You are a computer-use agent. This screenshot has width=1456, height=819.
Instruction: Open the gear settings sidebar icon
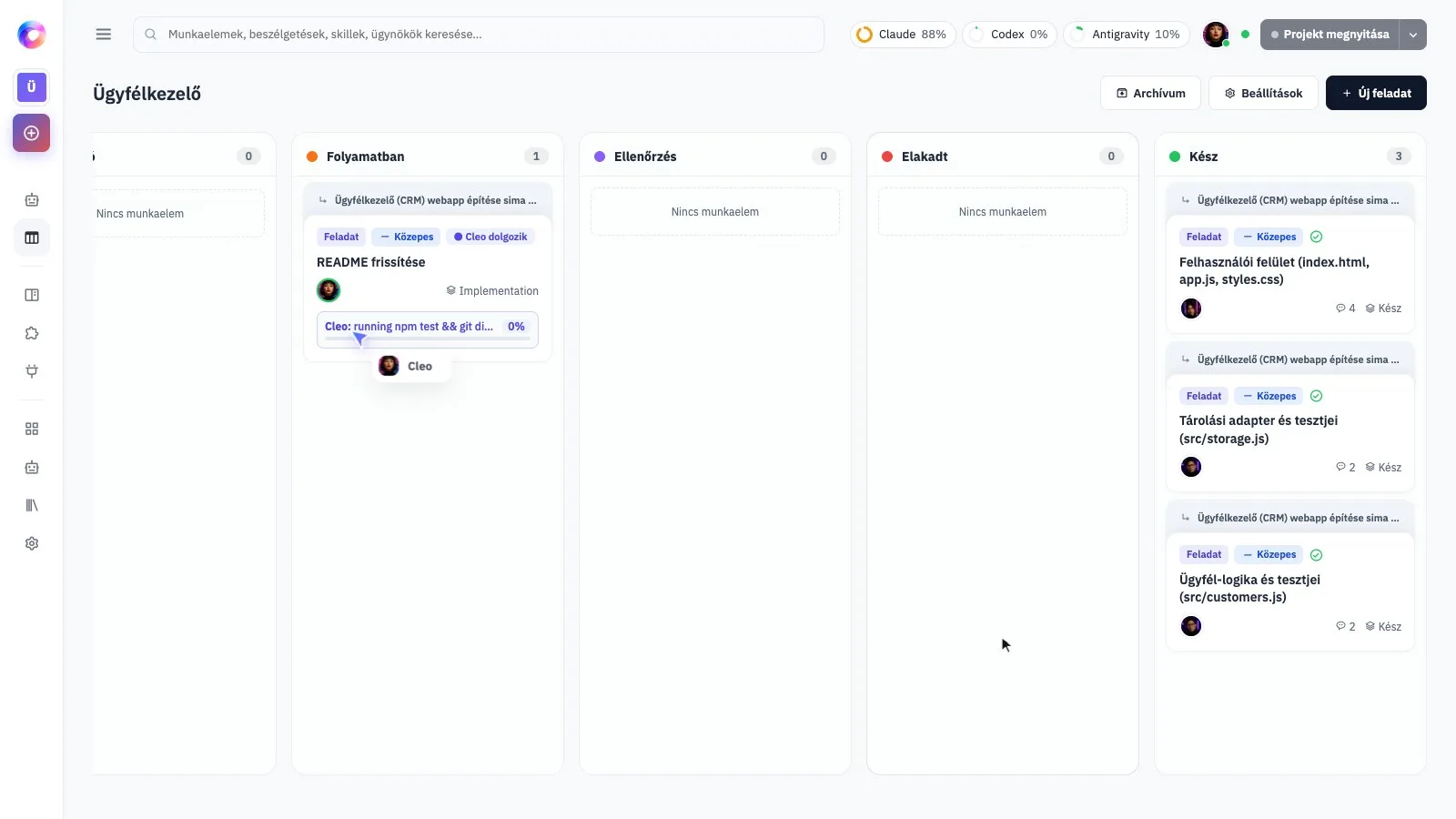[x=32, y=543]
